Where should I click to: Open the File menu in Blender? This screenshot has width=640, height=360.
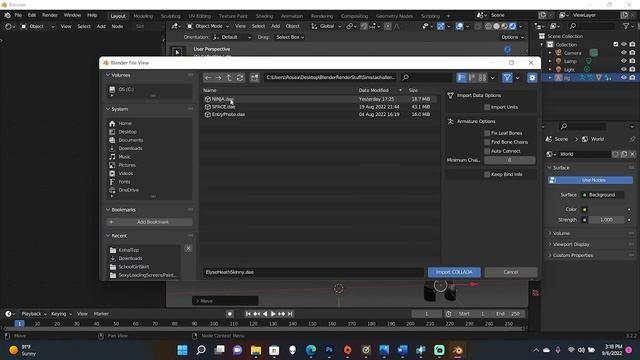tap(18, 16)
